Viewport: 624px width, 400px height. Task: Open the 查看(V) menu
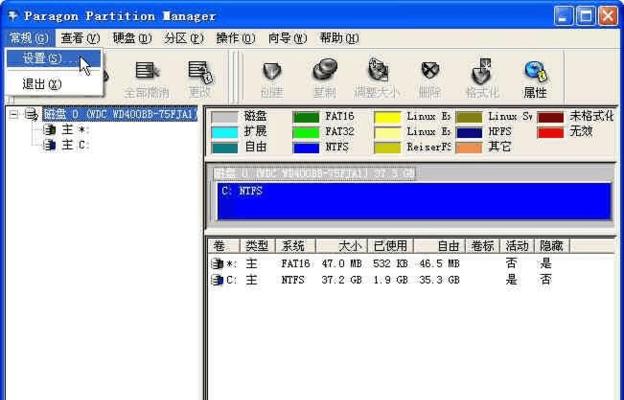click(x=80, y=38)
